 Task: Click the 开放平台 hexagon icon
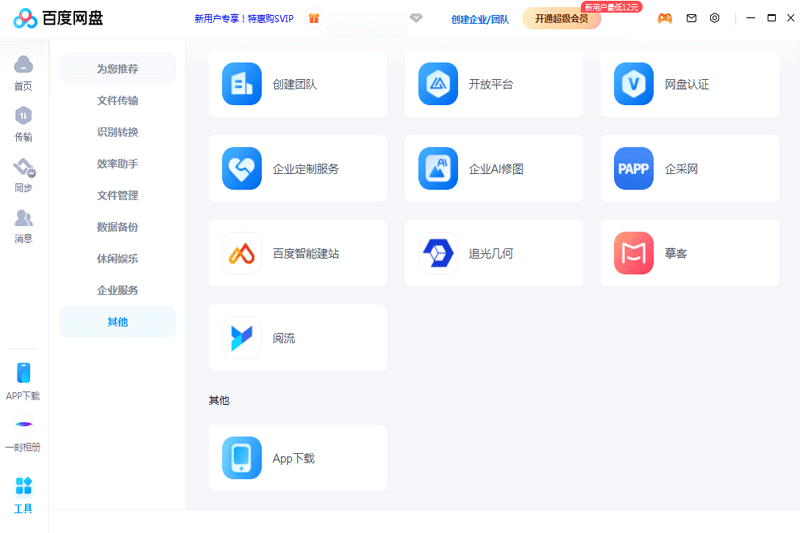(438, 84)
